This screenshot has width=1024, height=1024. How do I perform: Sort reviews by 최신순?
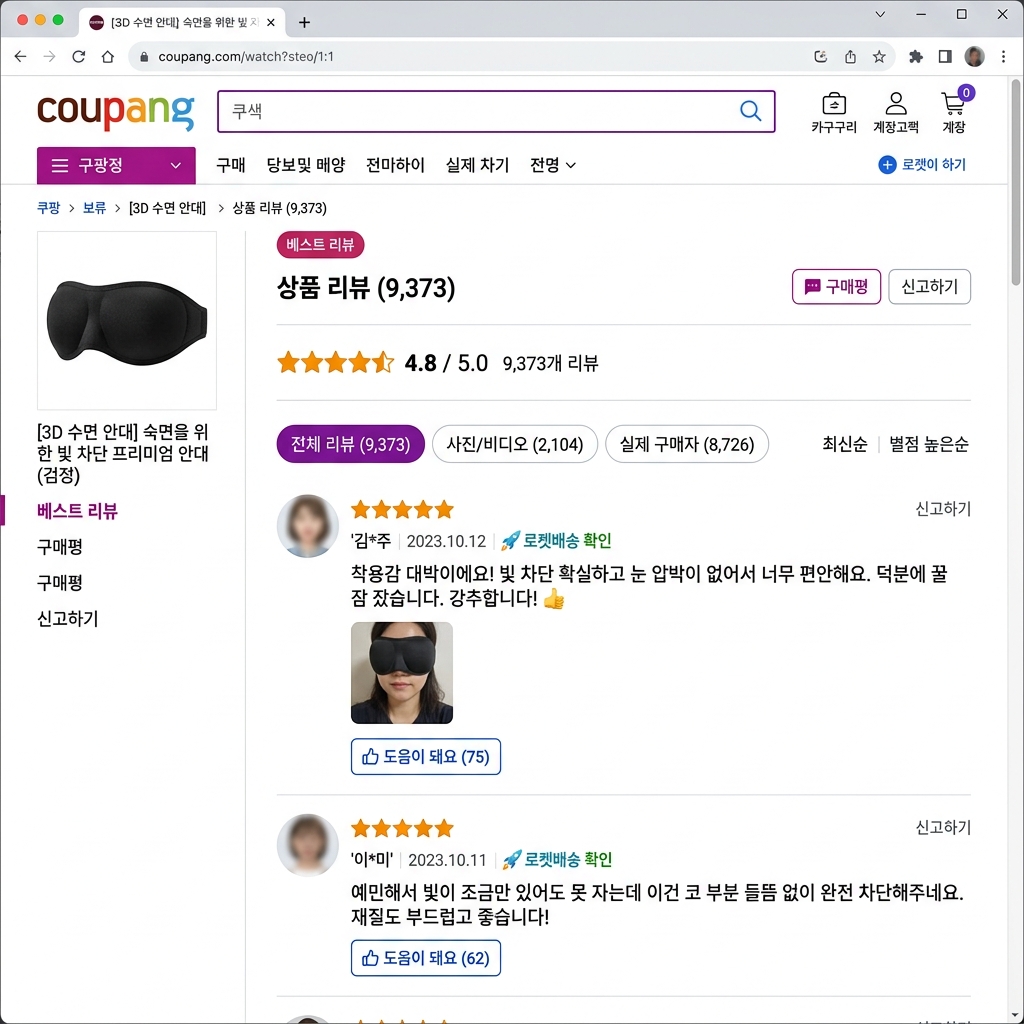coord(844,445)
